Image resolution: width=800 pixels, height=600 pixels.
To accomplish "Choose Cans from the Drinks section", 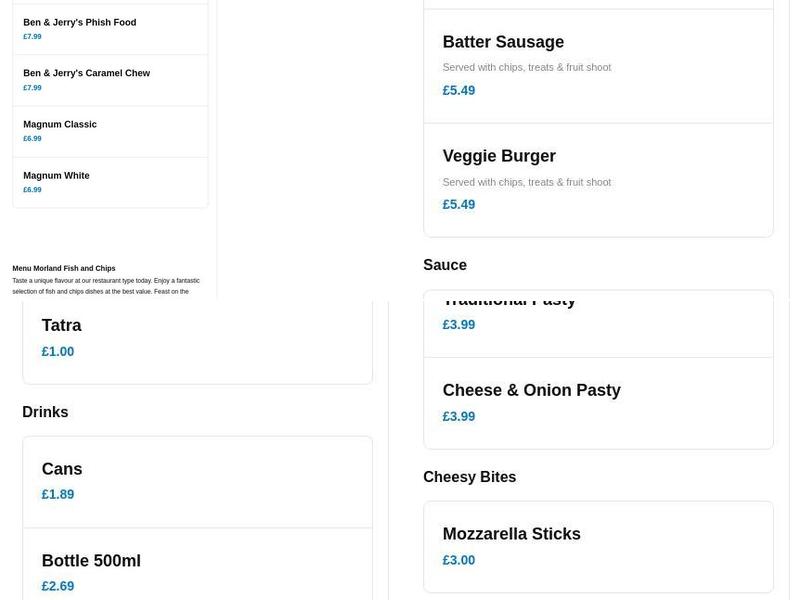I will point(61,469).
